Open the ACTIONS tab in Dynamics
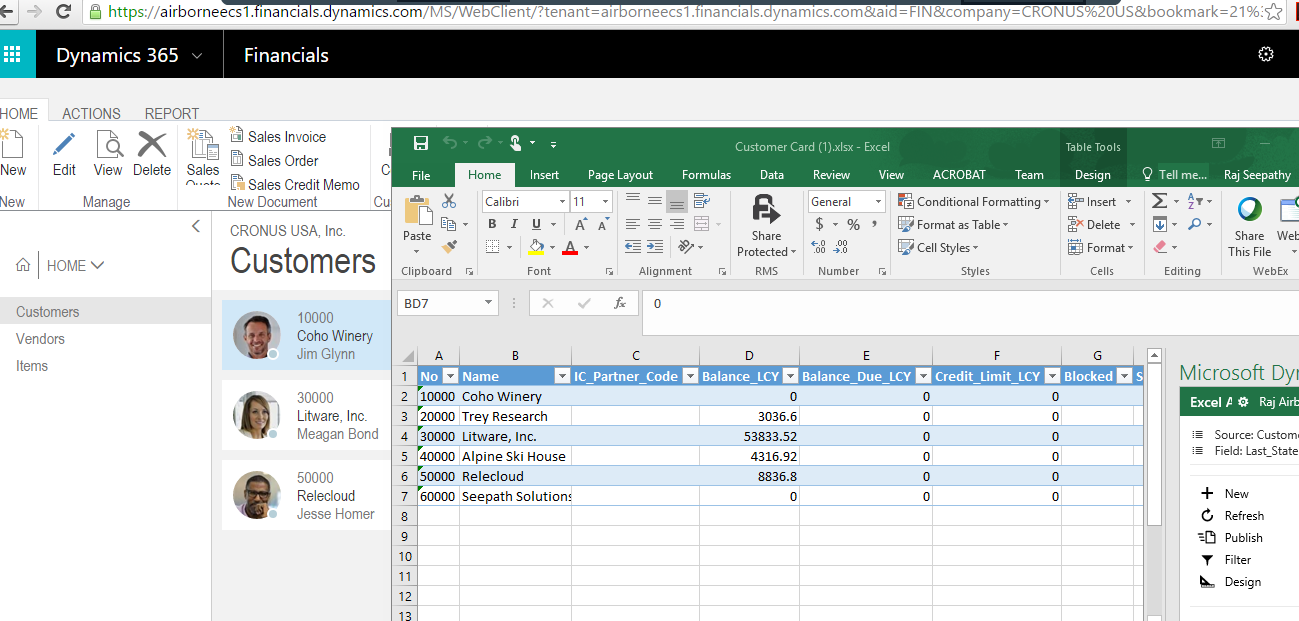 91,113
